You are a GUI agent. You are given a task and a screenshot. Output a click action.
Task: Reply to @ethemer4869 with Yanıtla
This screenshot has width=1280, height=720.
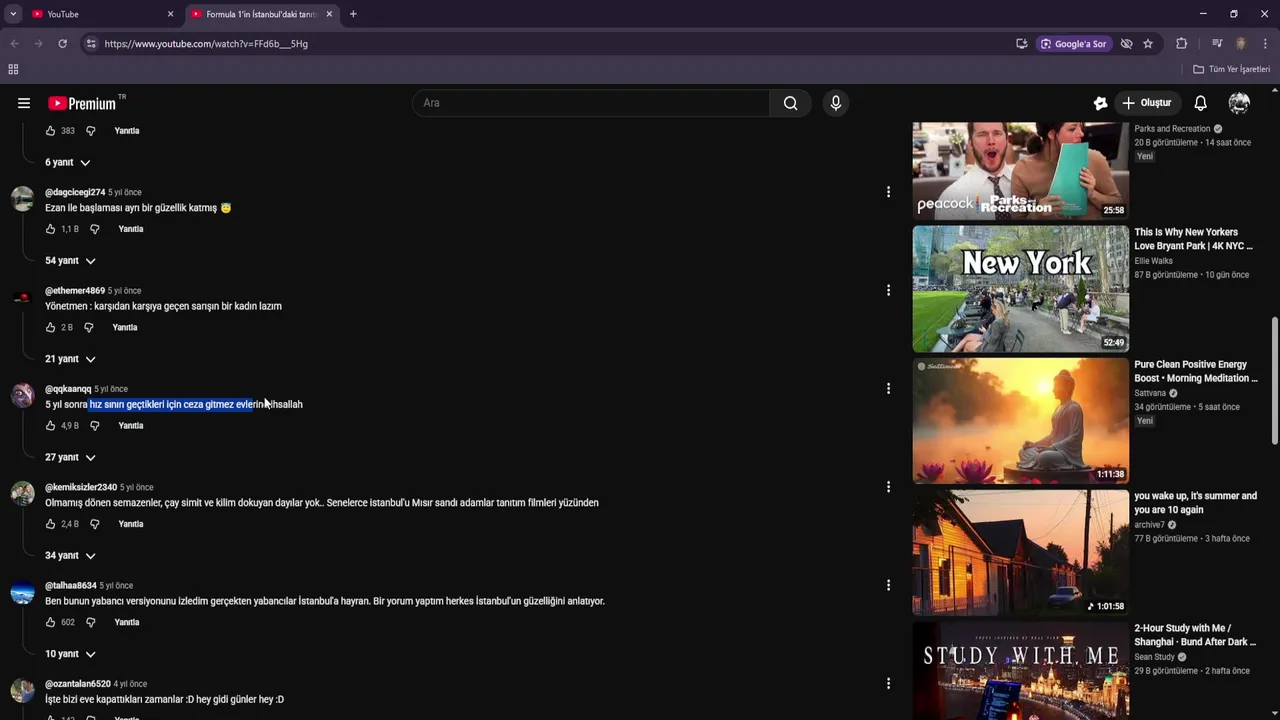125,327
